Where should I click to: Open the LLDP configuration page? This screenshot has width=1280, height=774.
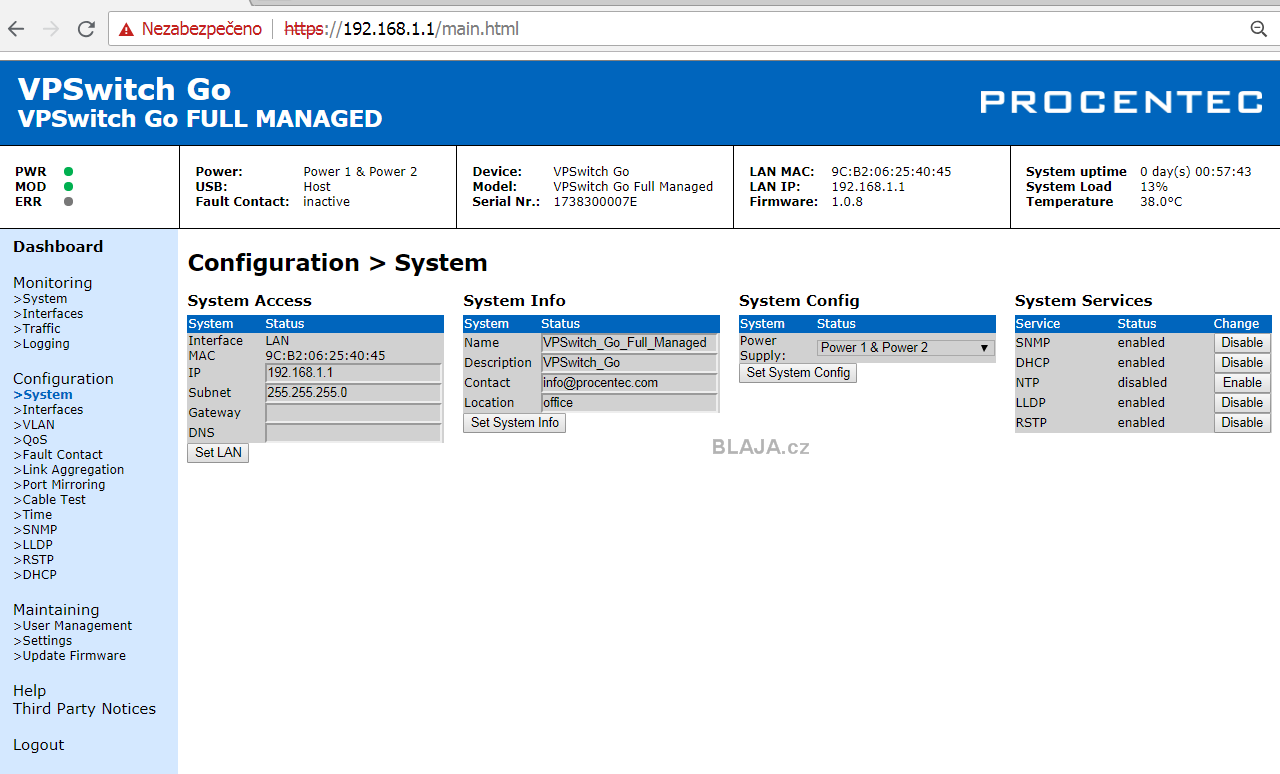pyautogui.click(x=33, y=545)
